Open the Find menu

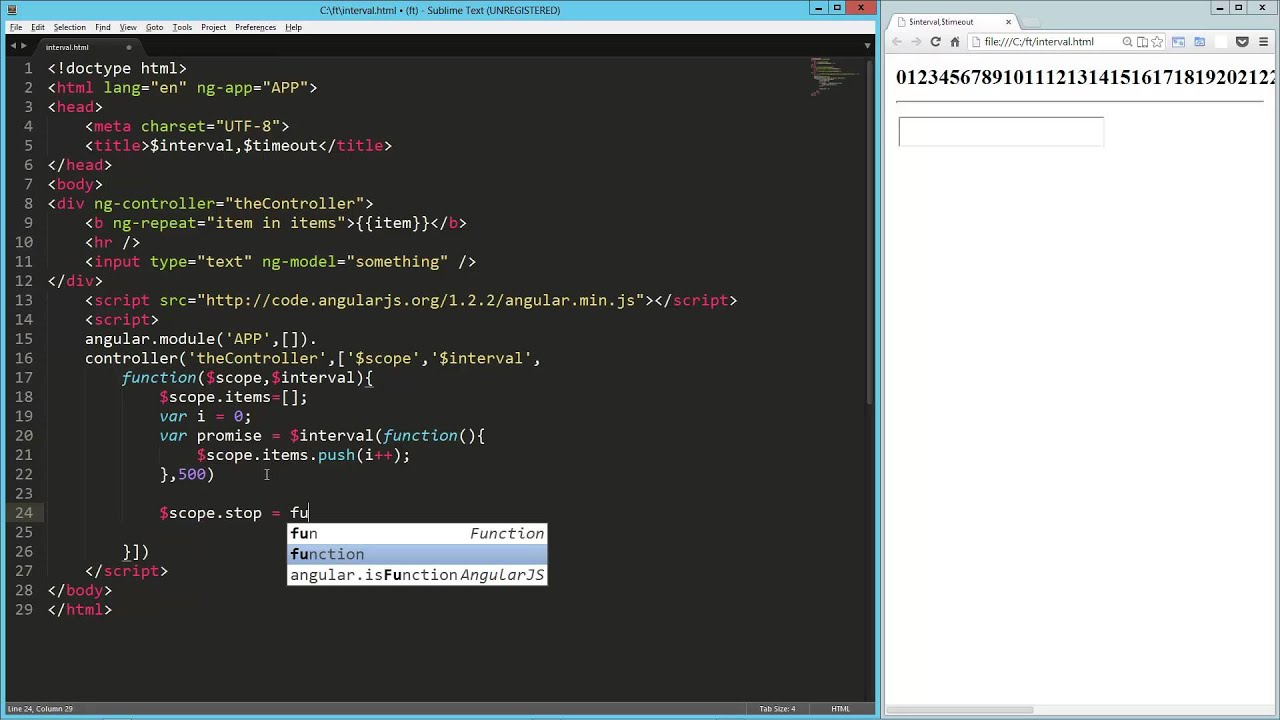[x=102, y=27]
